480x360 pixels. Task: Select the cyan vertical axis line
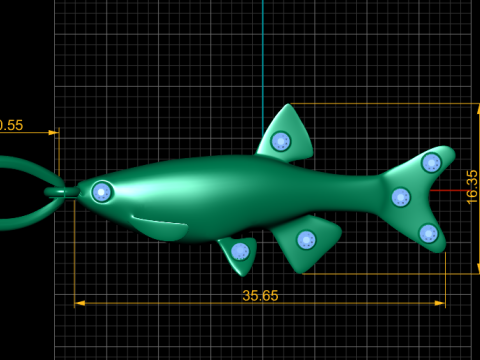[x=263, y=67]
